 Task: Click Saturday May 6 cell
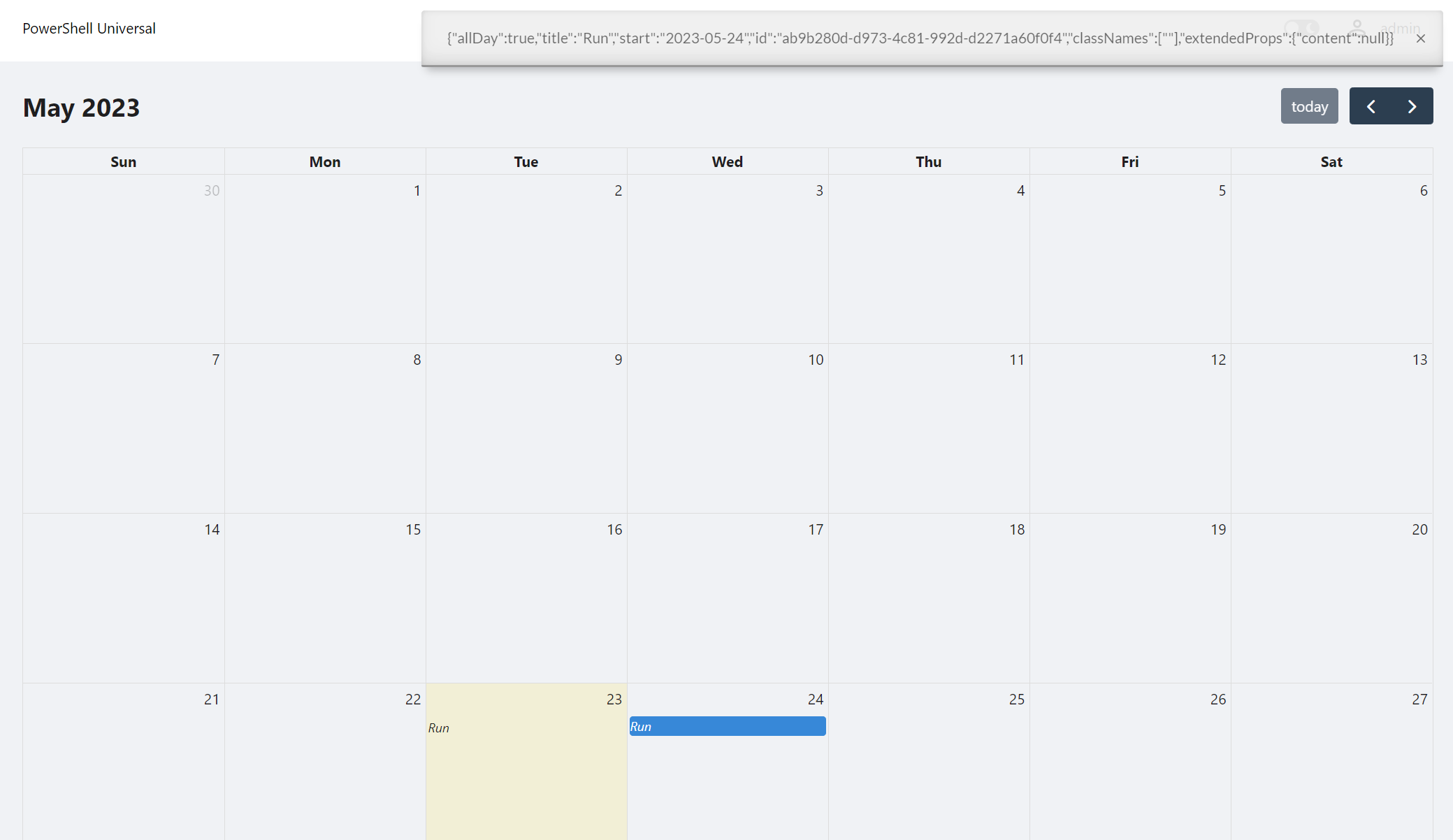click(x=1331, y=259)
